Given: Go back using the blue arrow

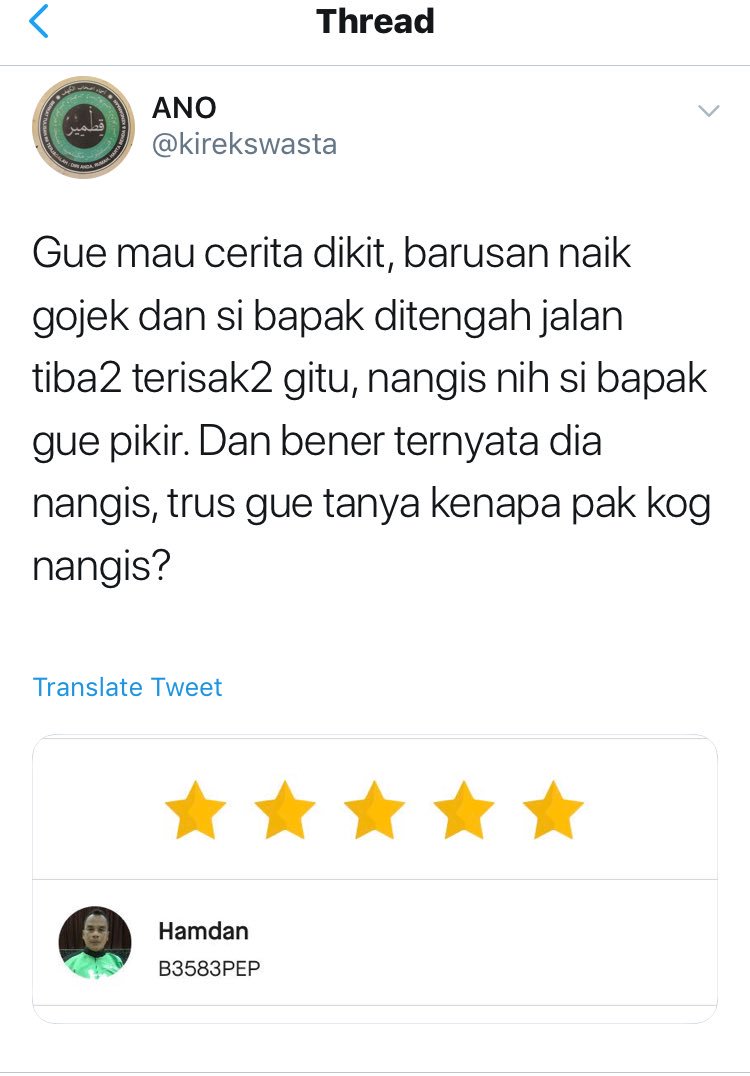Looking at the screenshot, I should [x=38, y=21].
